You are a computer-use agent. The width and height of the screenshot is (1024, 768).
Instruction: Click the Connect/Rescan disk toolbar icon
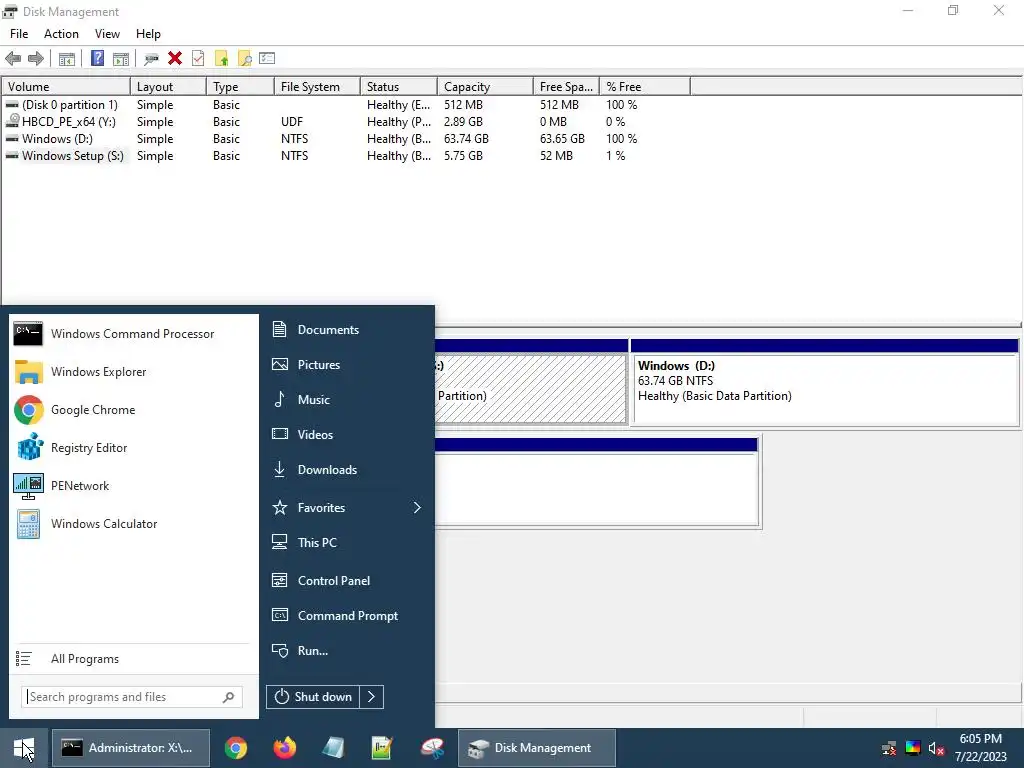click(x=152, y=59)
